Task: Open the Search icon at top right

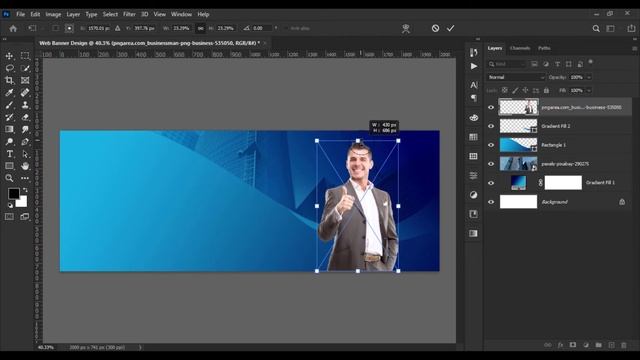Action: coord(596,28)
